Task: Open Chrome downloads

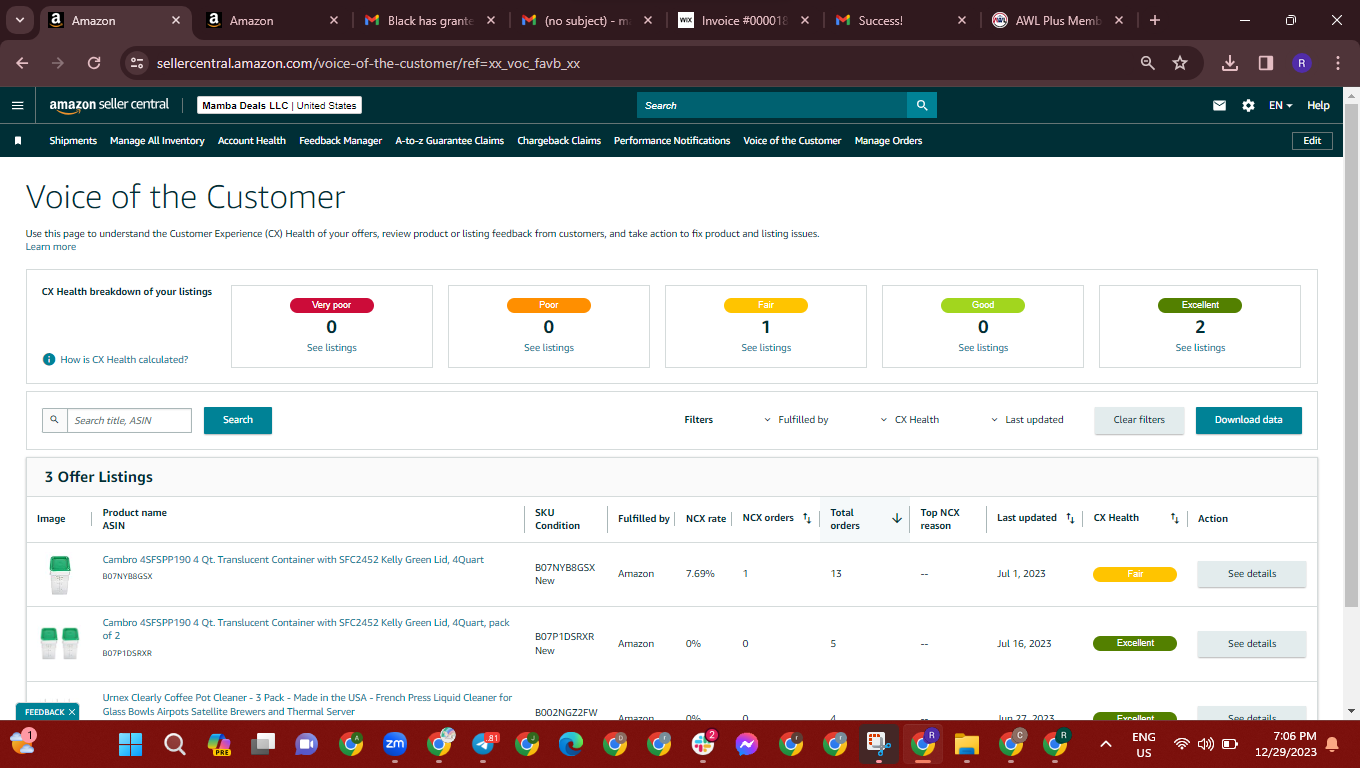Action: [x=1230, y=63]
